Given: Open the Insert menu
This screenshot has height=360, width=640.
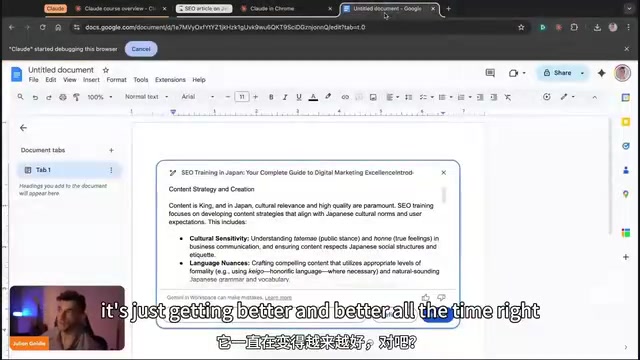Looking at the screenshot, I should 91,80.
